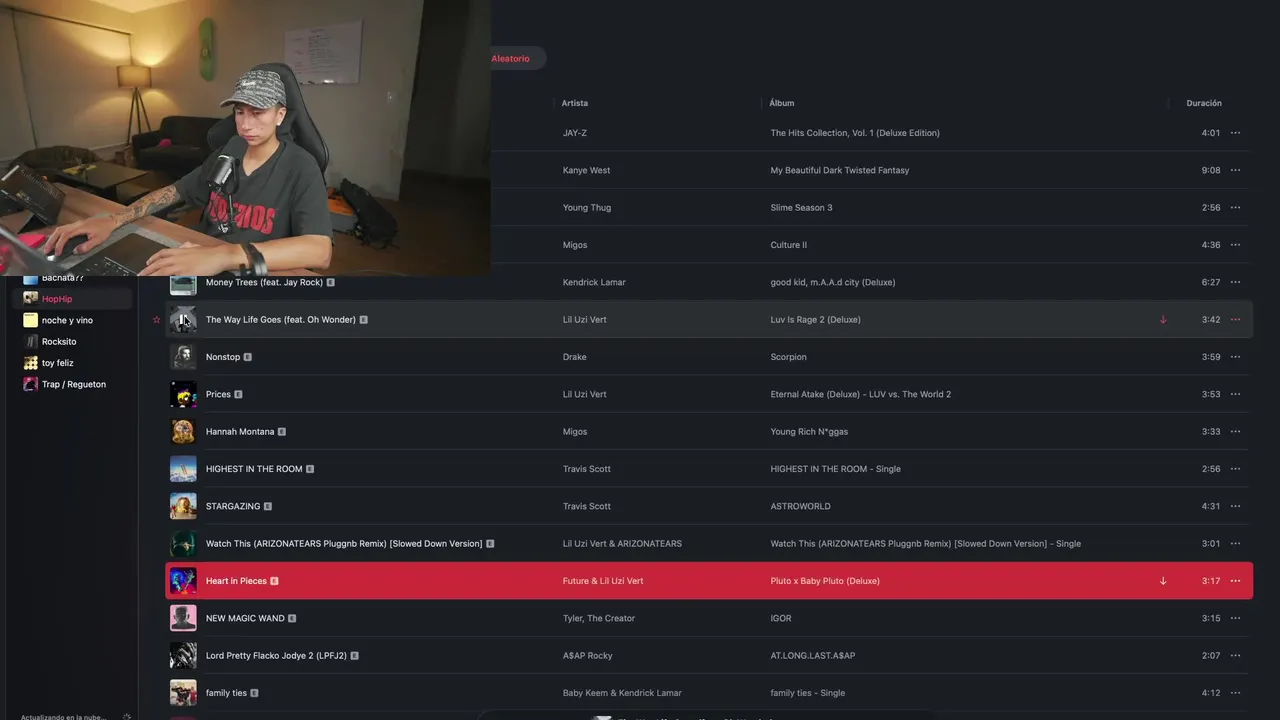Open more options for NEW MAGIC WAND
The image size is (1280, 720).
pos(1235,618)
